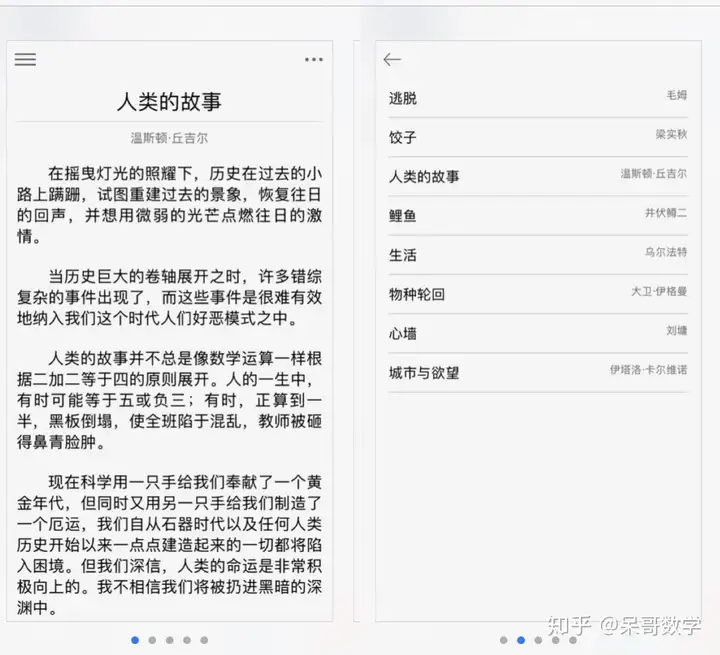Select the 城市与欲望 list item
Image resolution: width=720 pixels, height=655 pixels.
(x=424, y=373)
